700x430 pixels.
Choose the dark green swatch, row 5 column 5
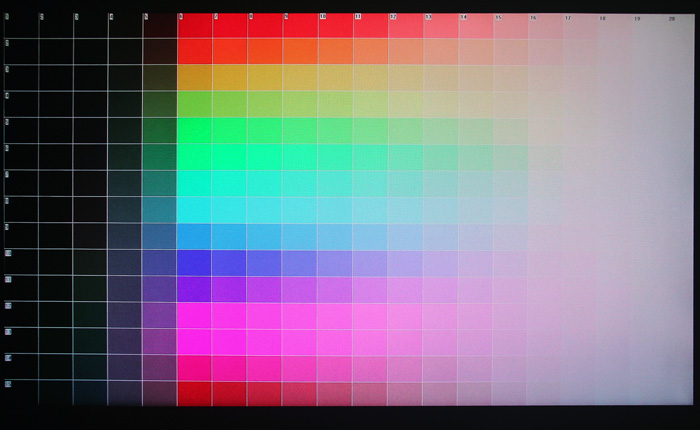(160, 130)
